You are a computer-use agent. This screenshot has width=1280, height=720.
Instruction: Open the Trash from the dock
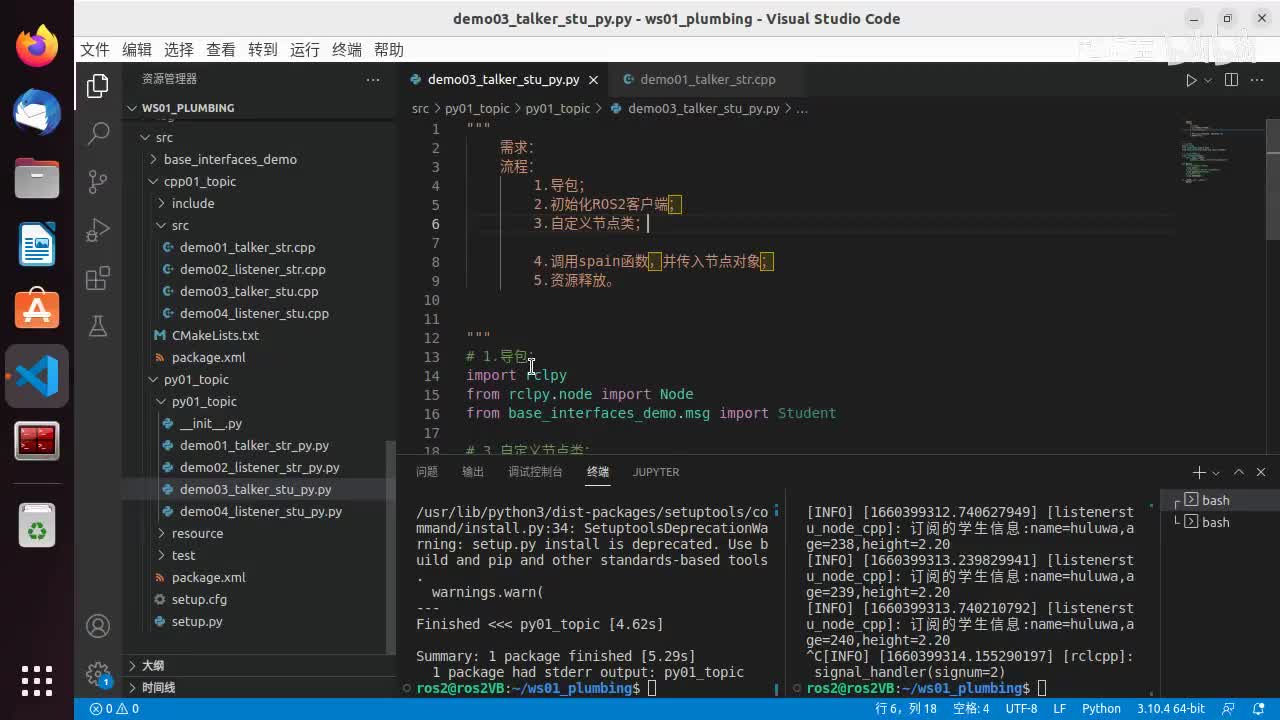pyautogui.click(x=37, y=525)
